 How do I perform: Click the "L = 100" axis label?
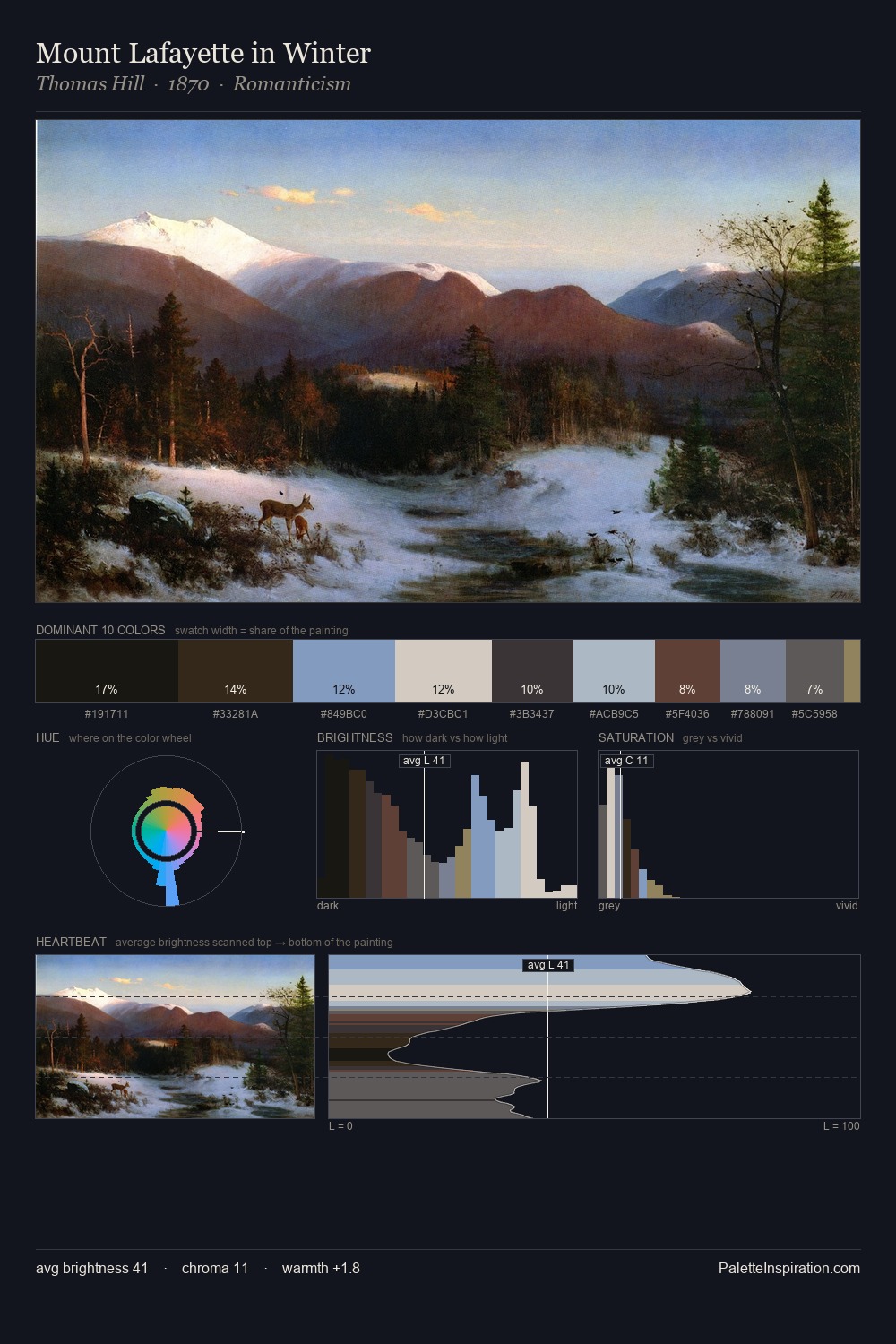coord(841,1126)
